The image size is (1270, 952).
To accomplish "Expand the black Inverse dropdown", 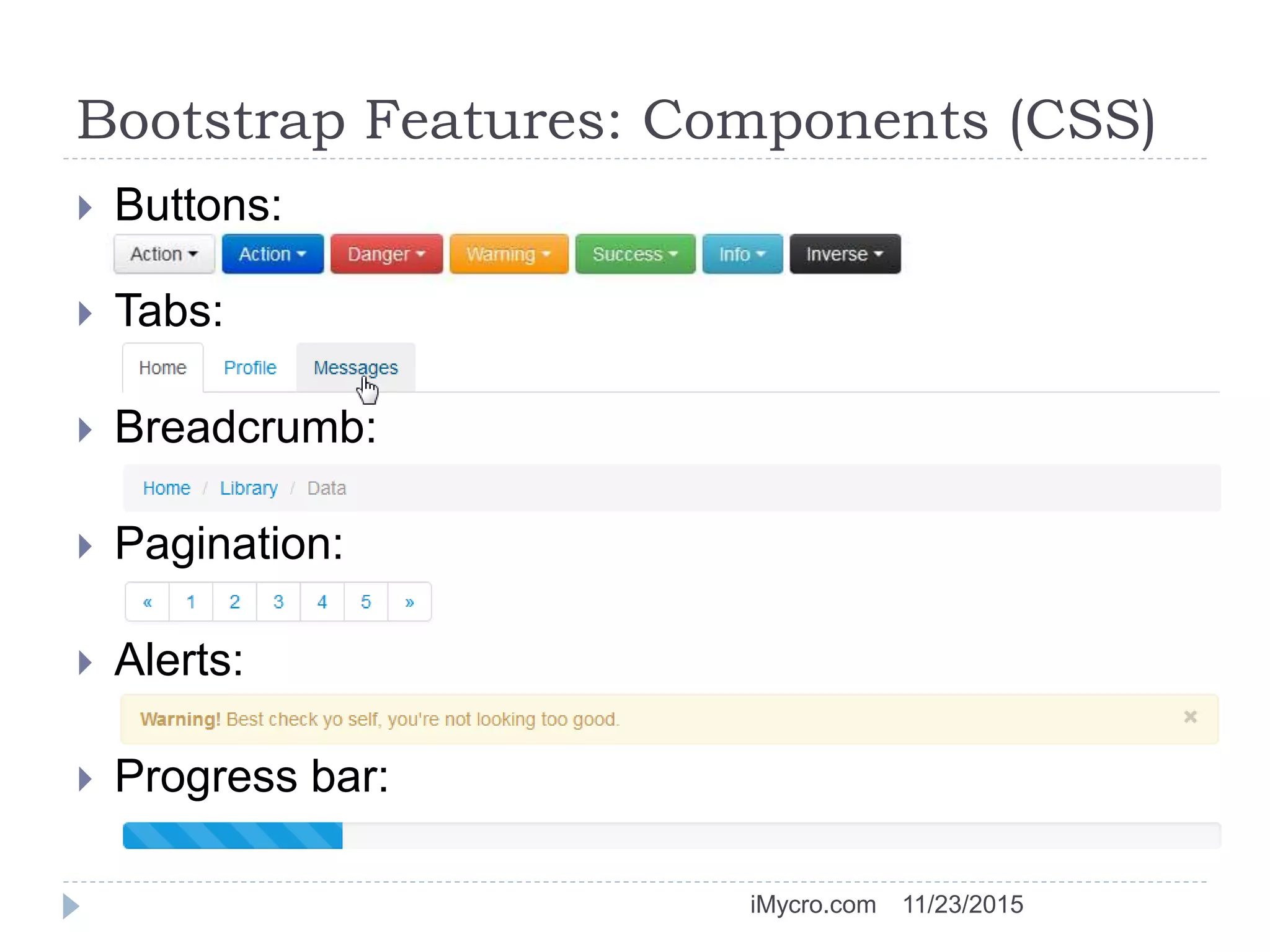I will coord(845,254).
